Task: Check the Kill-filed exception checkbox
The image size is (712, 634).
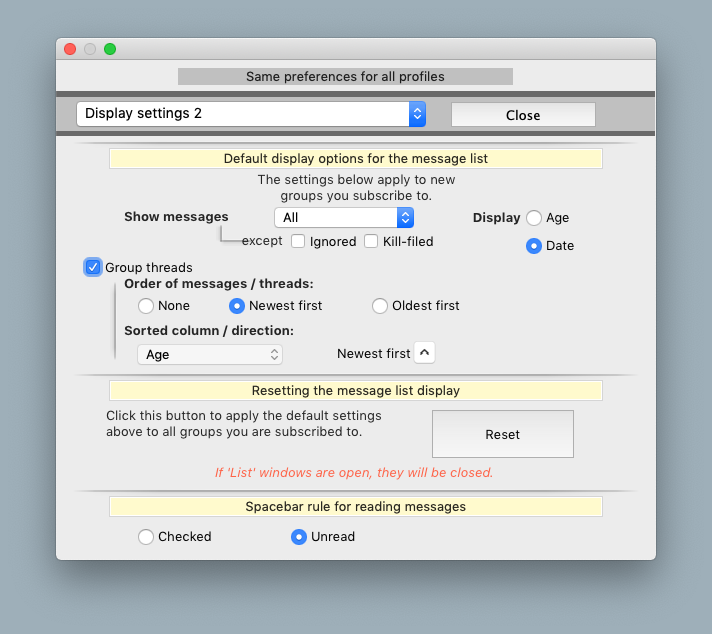Action: (x=371, y=241)
